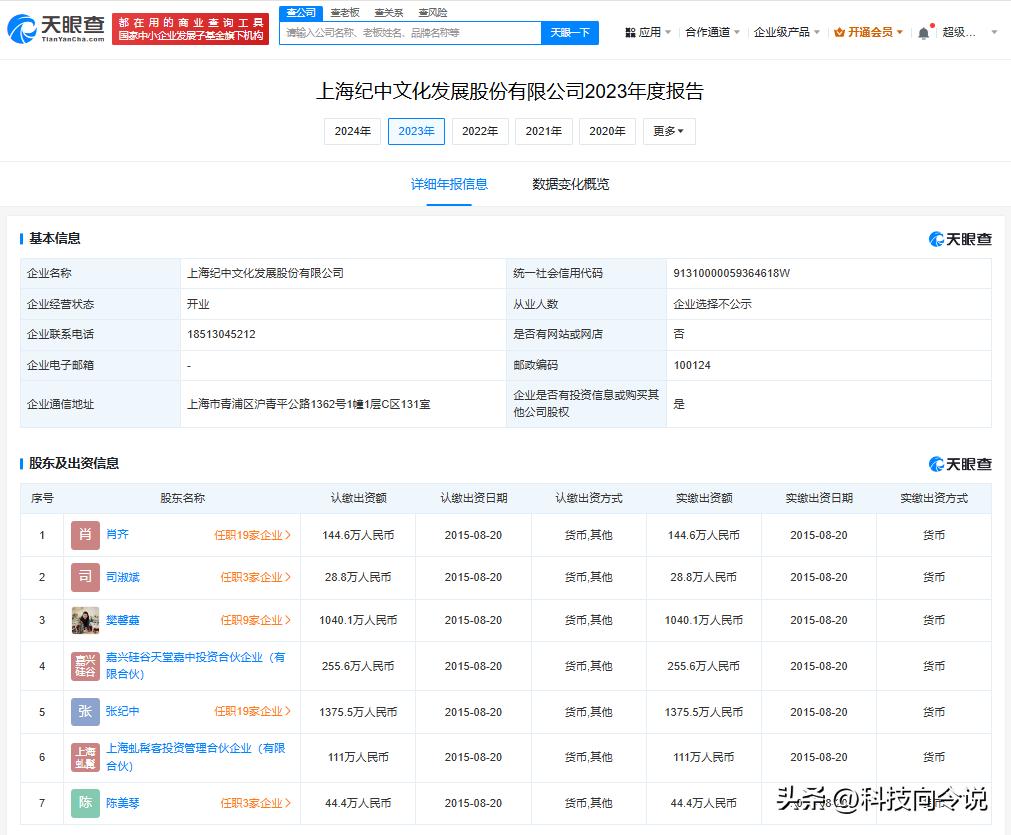Expand the 企业级产品 dropdown
The width and height of the screenshot is (1011, 835).
click(786, 32)
